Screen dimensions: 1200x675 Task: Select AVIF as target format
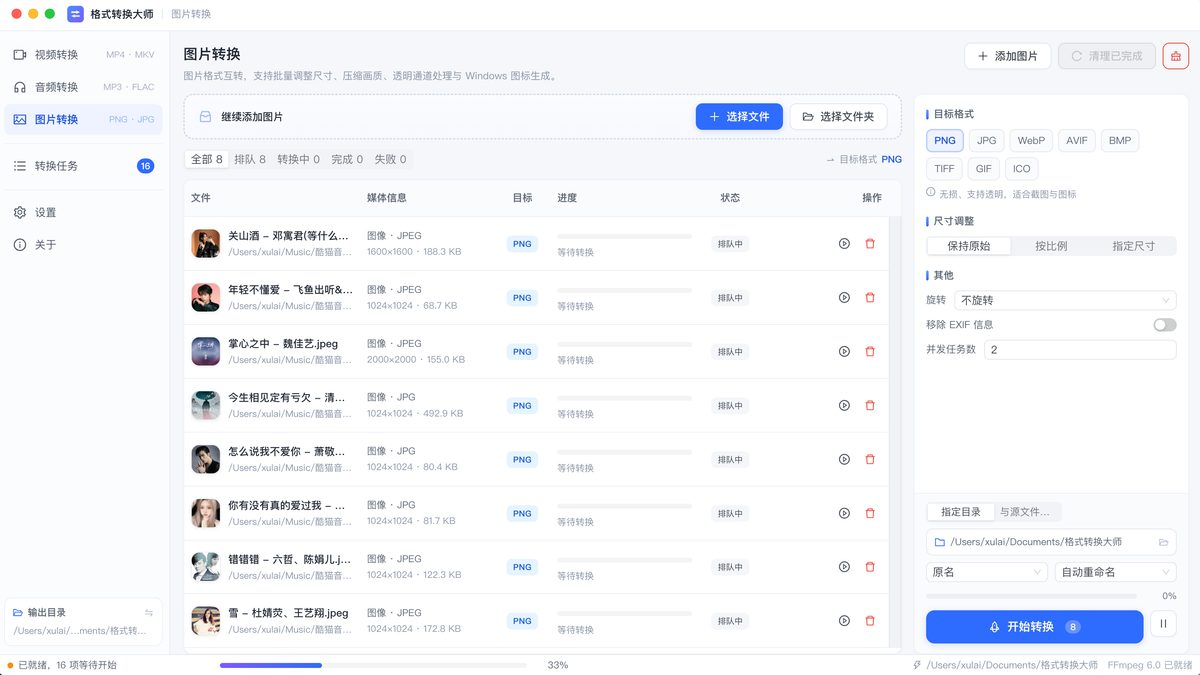click(1077, 141)
